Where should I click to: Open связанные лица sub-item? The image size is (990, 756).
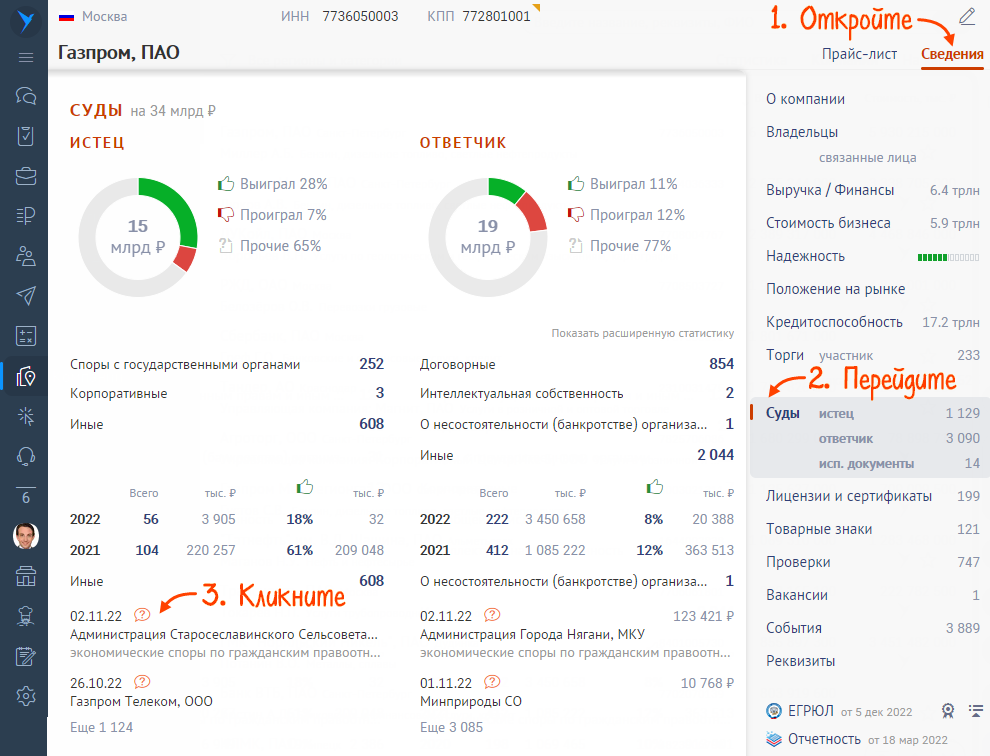[x=868, y=158]
